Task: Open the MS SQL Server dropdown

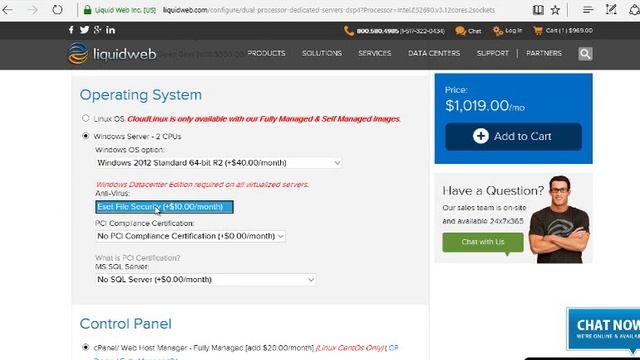Action: 206,280
